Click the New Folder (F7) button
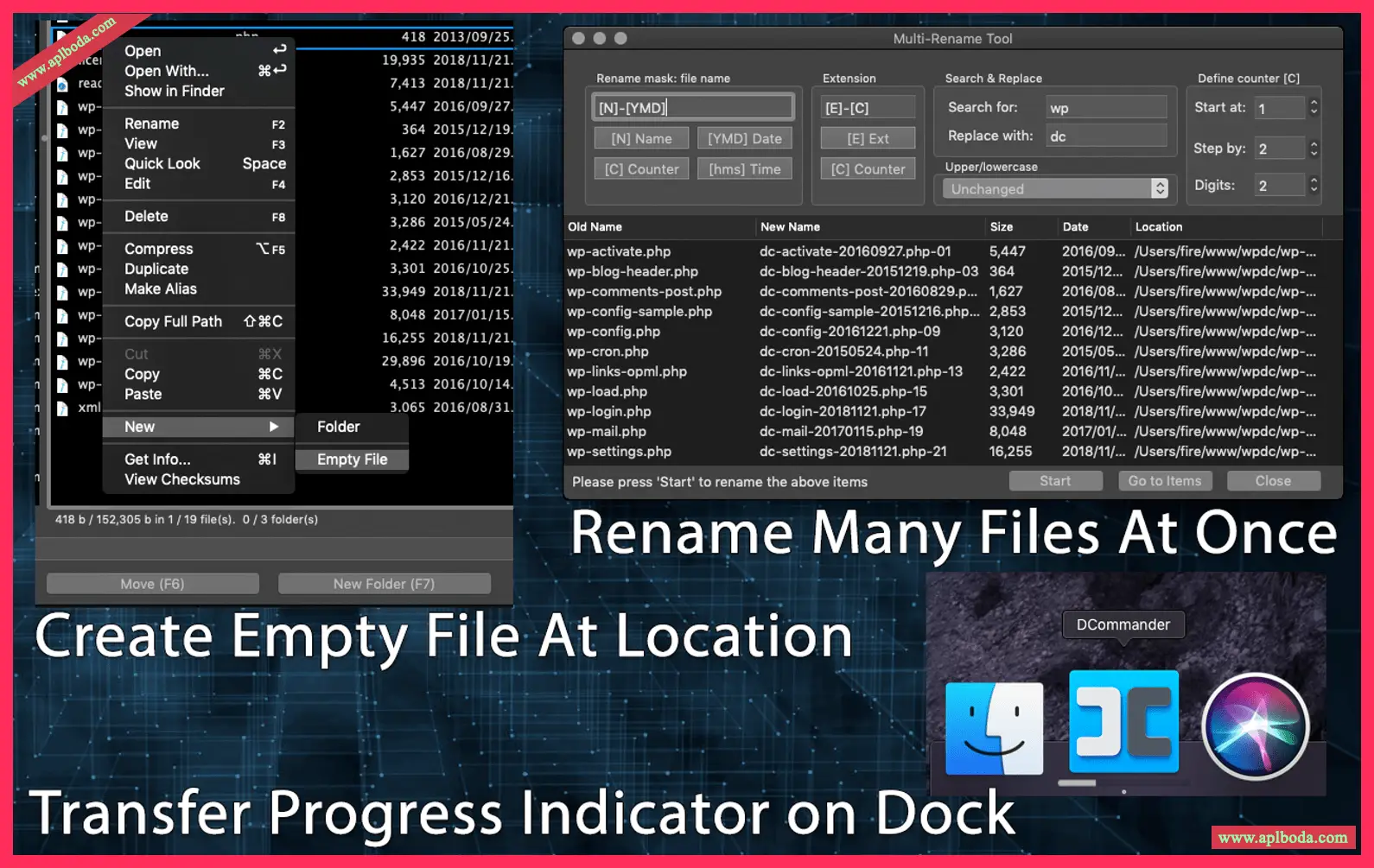Screen dimensions: 1374x868 384,584
